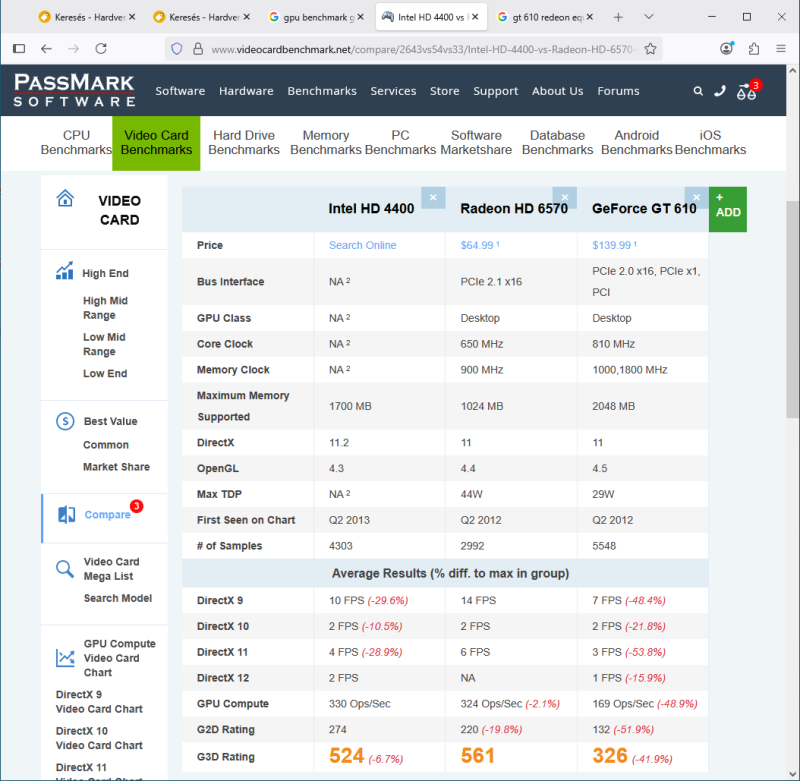Open the Store menu item
Image resolution: width=800 pixels, height=781 pixels.
coord(445,91)
